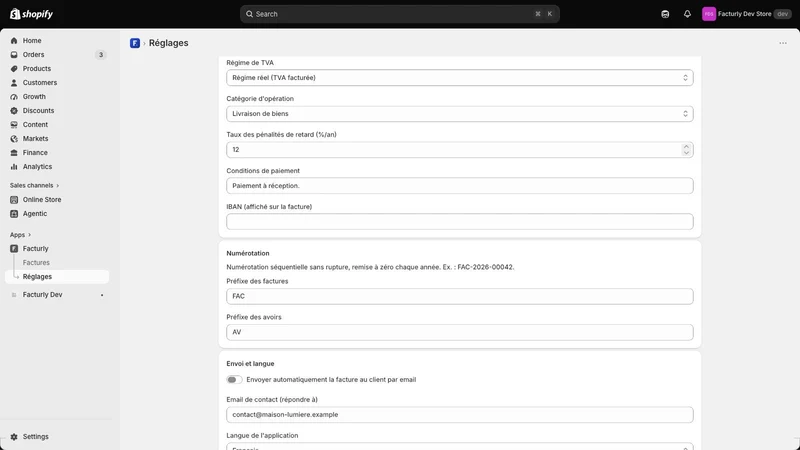The height and width of the screenshot is (450, 800).
Task: Click the Content icon in sidebar
Action: pos(14,124)
